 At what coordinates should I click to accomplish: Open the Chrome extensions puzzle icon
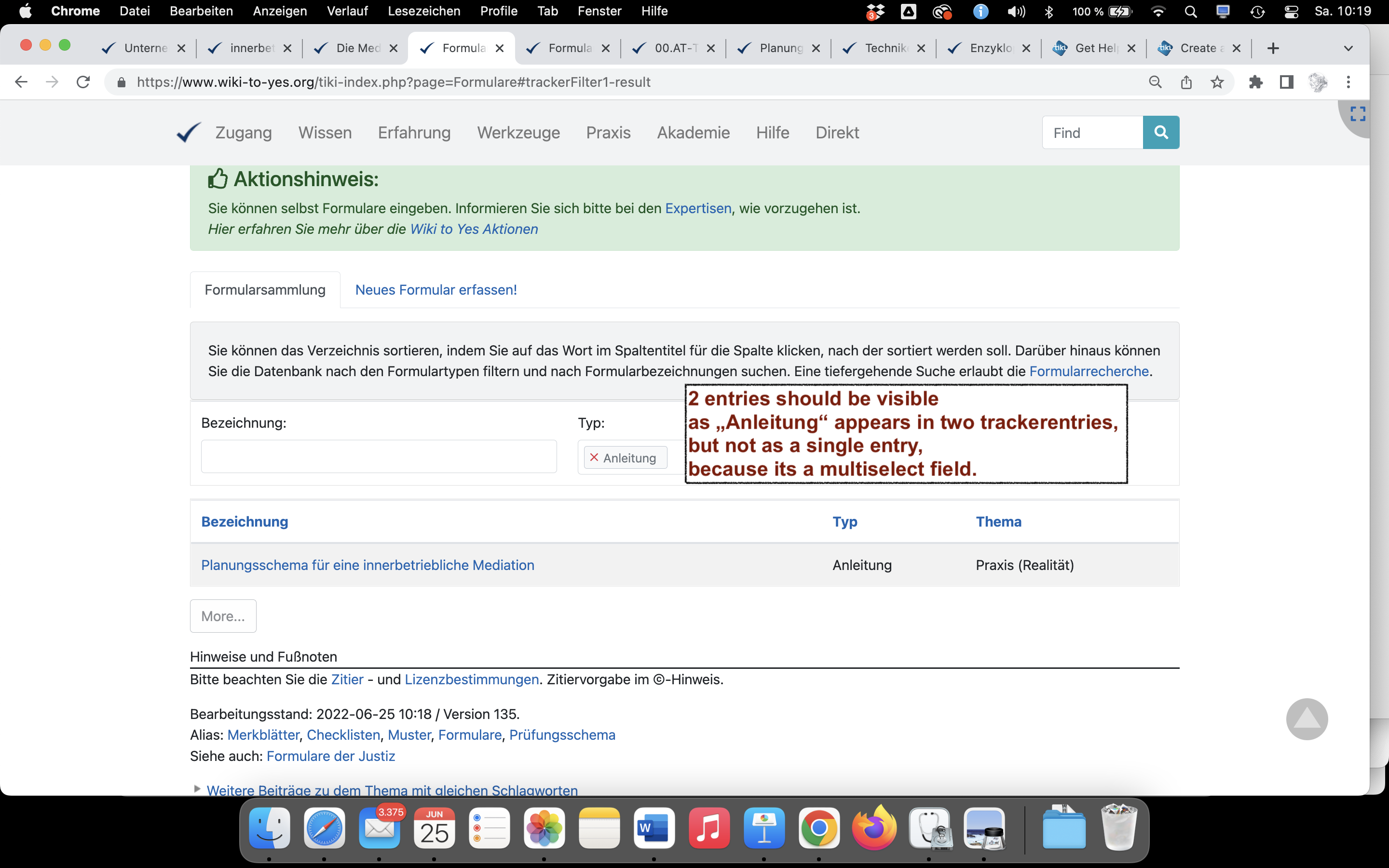click(1255, 82)
